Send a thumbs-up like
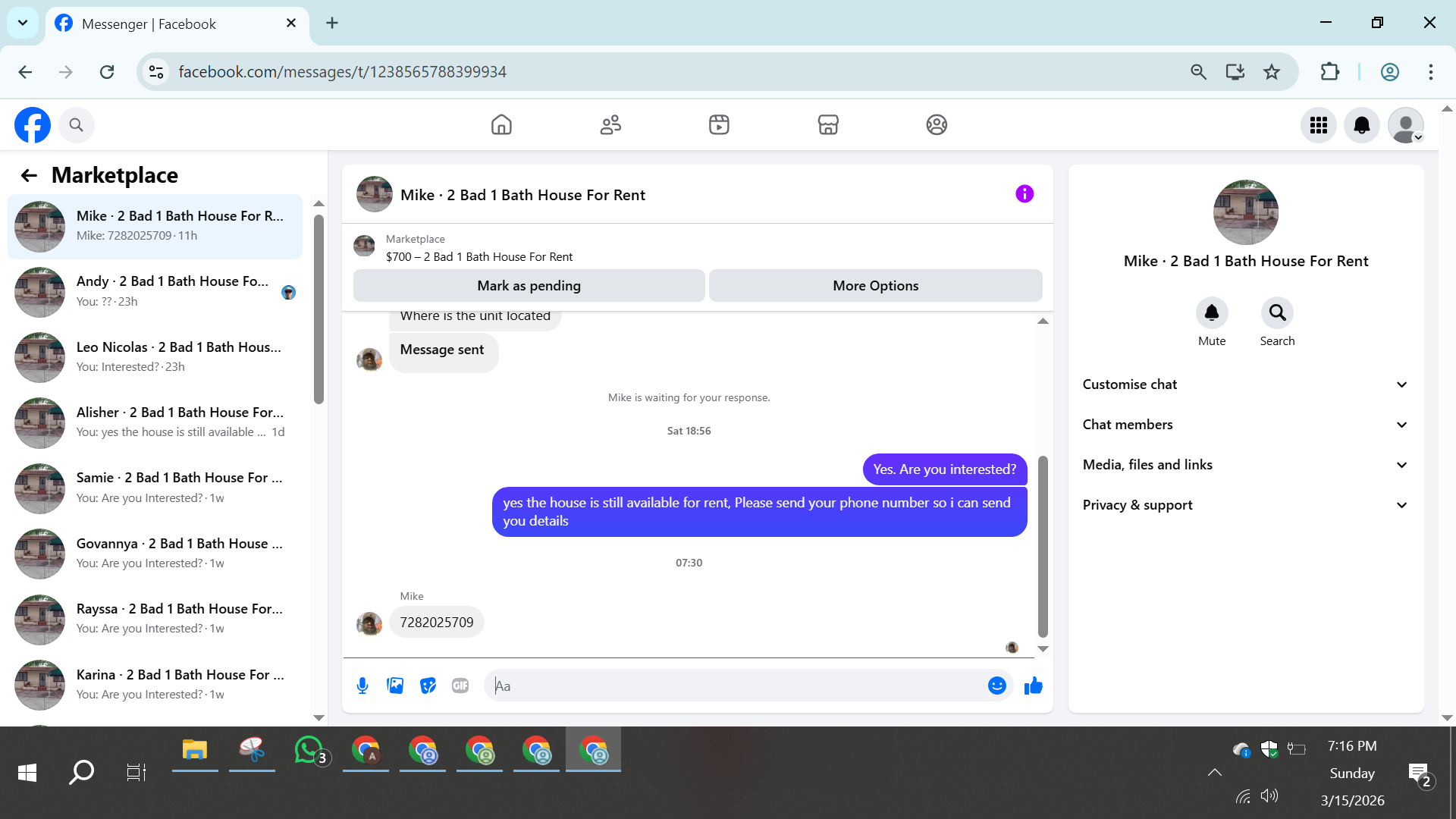This screenshot has width=1456, height=819. click(x=1034, y=686)
